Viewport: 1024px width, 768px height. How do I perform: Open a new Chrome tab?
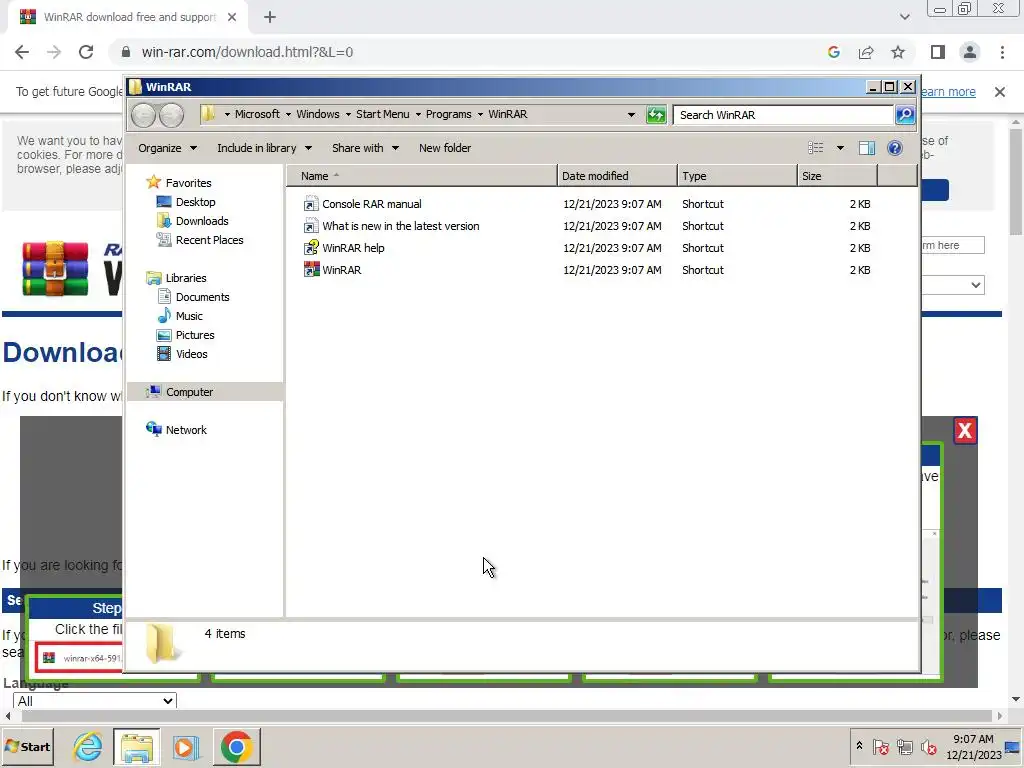click(270, 17)
